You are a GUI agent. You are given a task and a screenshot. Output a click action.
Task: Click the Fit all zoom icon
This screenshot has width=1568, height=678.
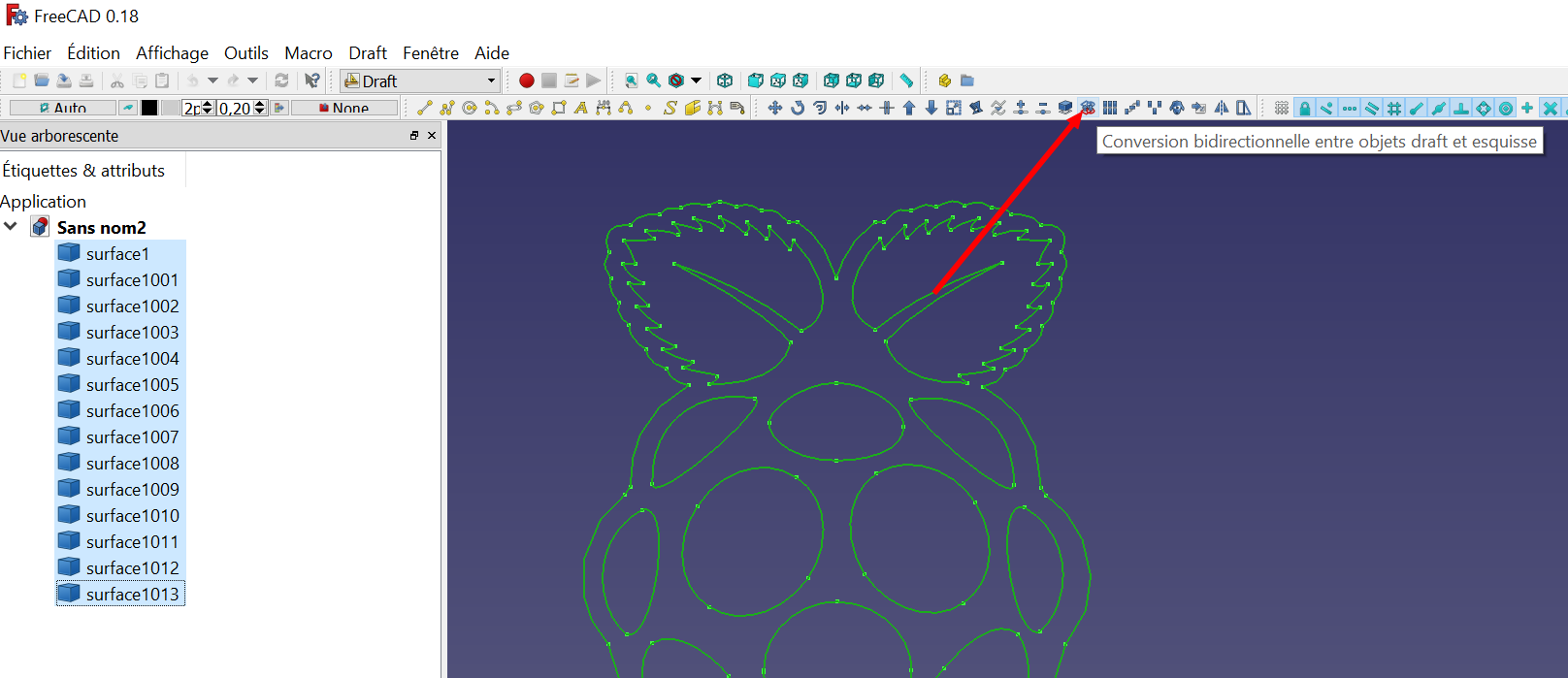click(x=632, y=81)
